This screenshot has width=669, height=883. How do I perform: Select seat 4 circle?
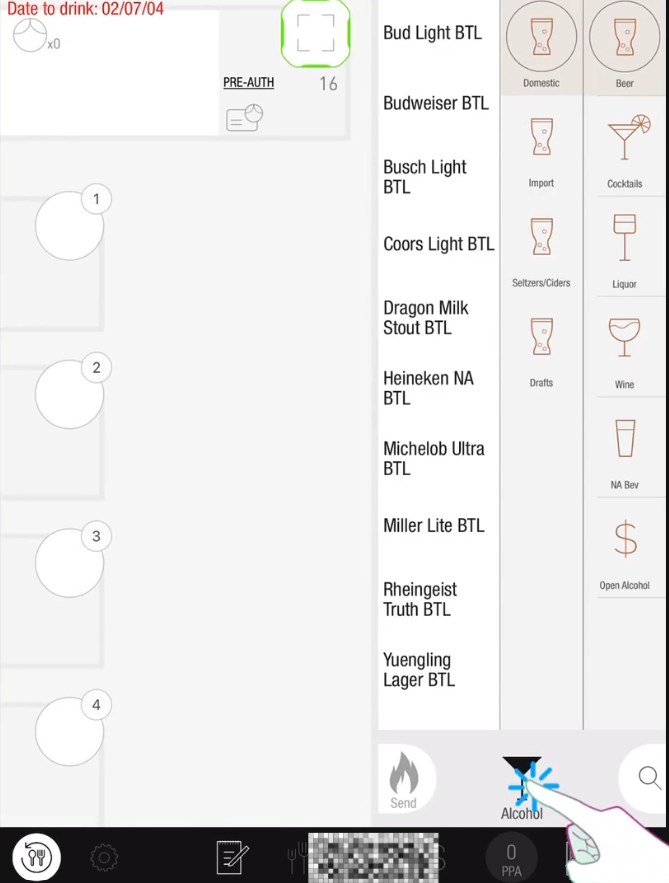click(70, 731)
